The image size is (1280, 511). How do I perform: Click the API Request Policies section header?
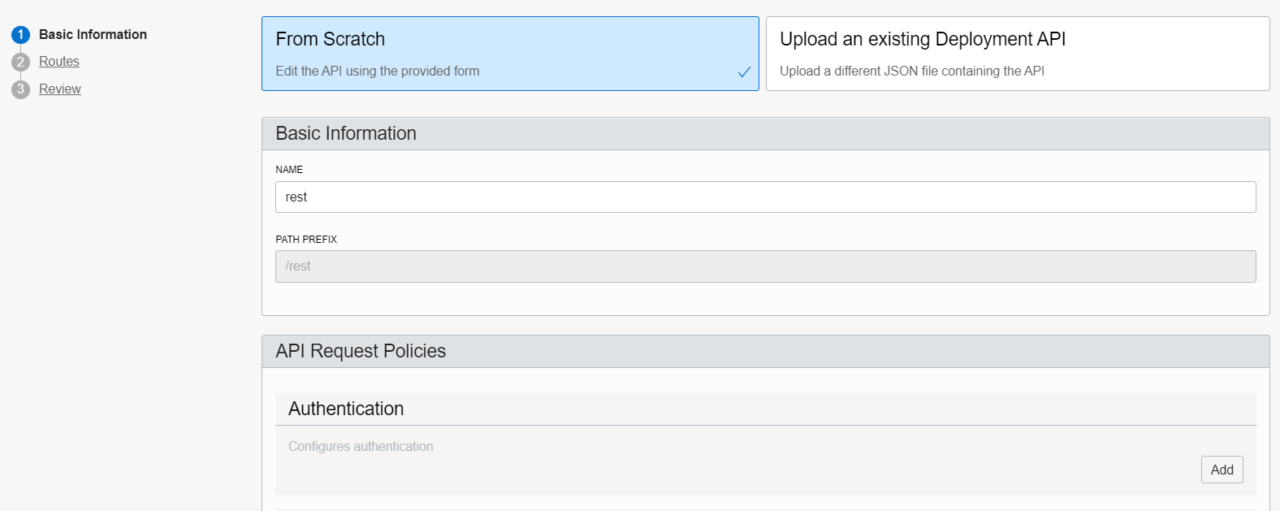point(765,351)
